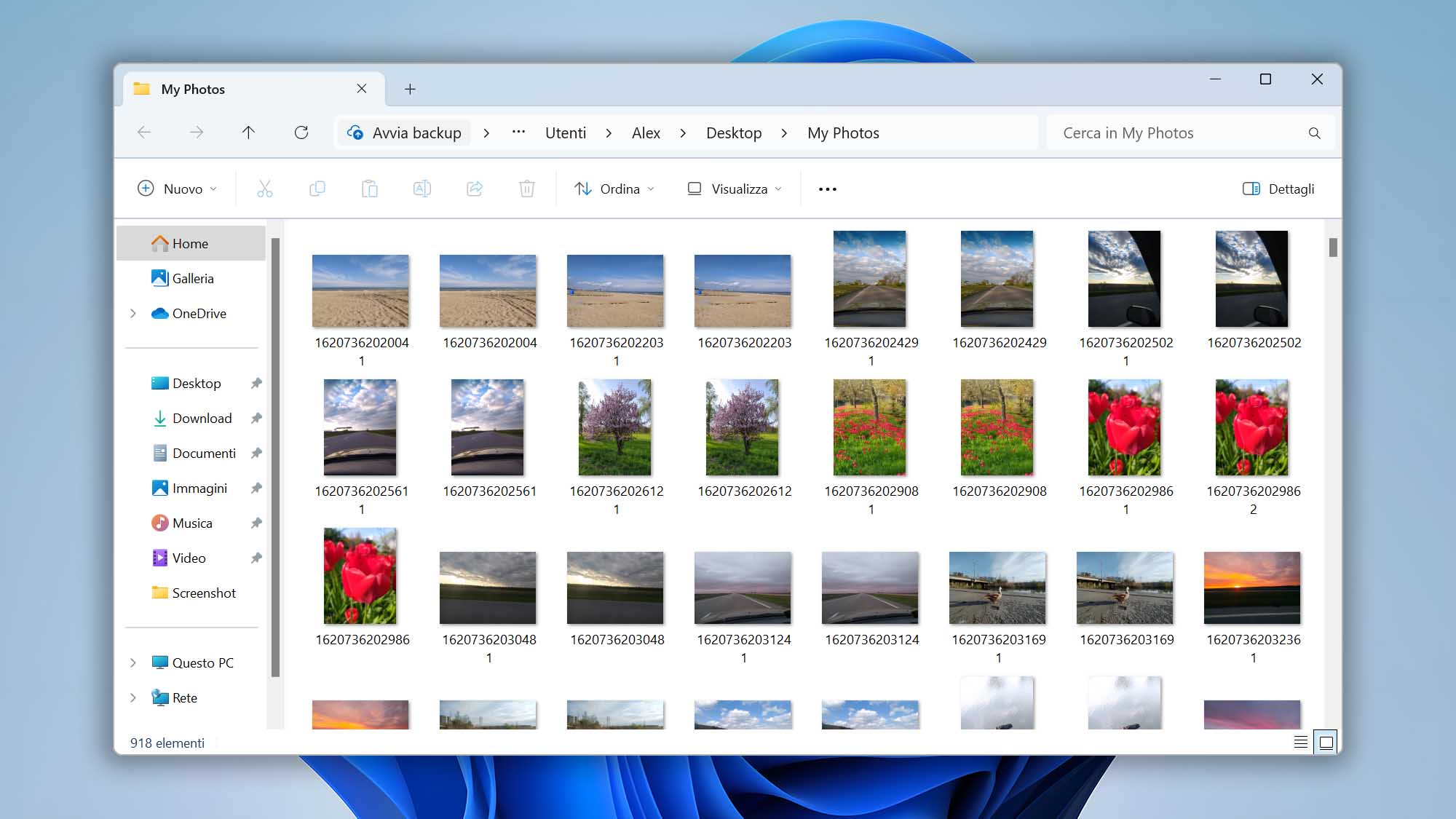Open a new tab with plus button
The height and width of the screenshot is (819, 1456).
click(x=410, y=89)
